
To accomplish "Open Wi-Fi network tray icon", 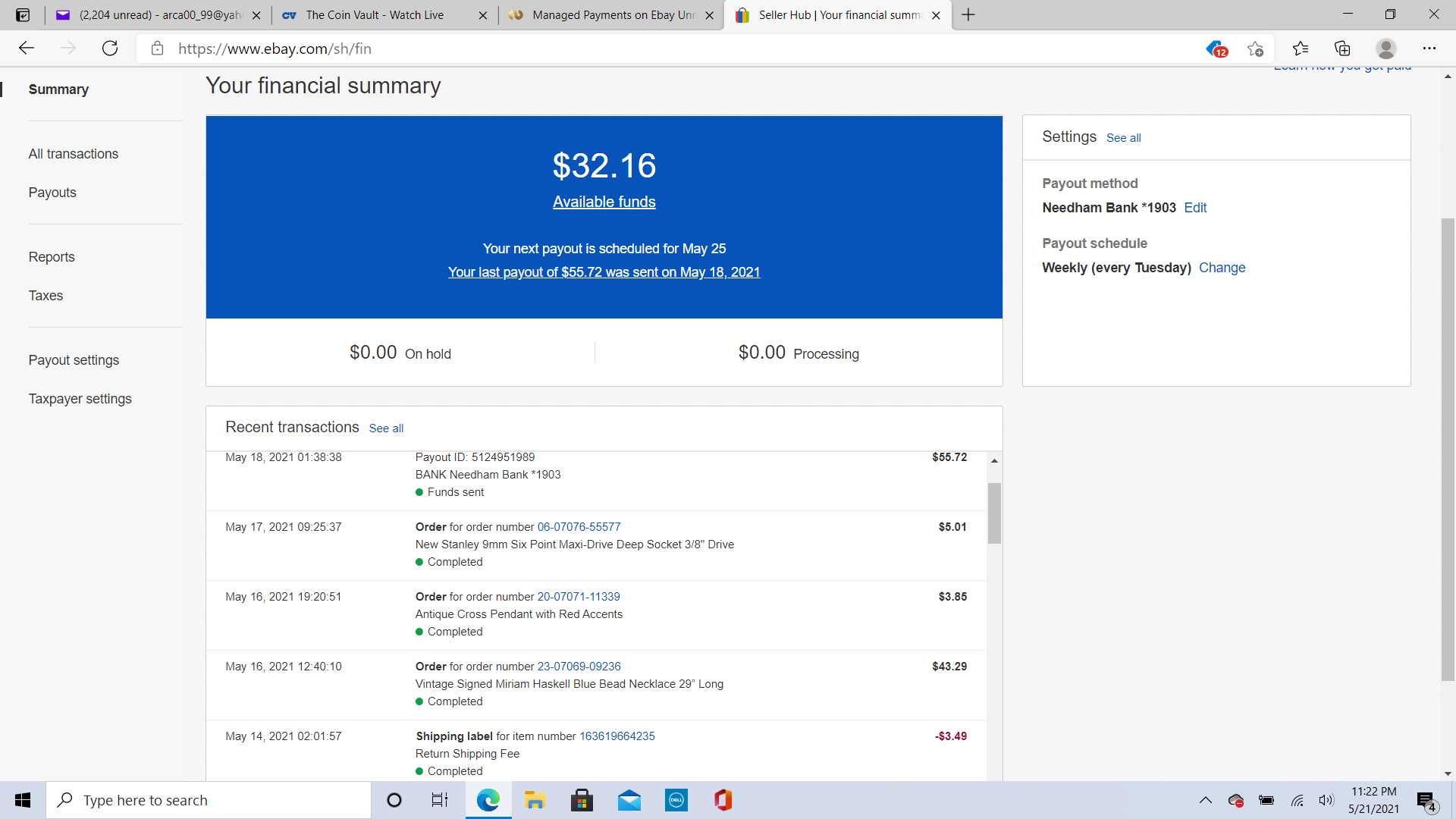I will click(x=1298, y=800).
